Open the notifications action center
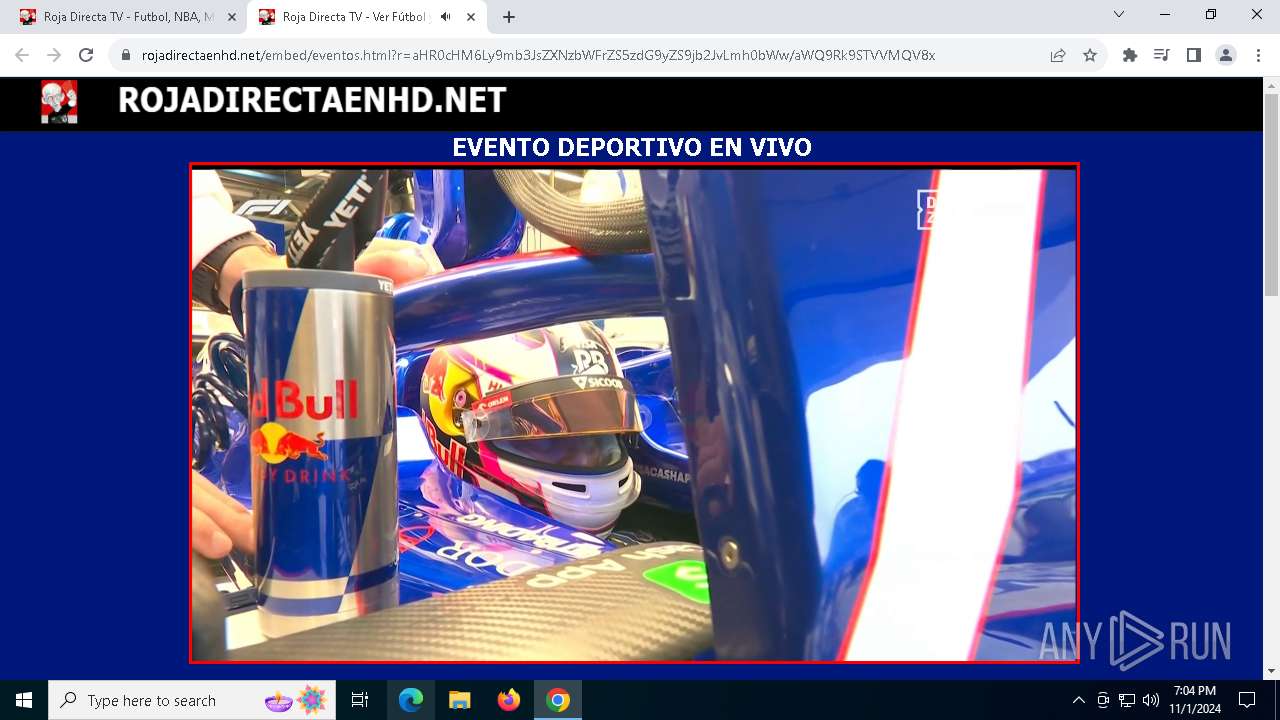This screenshot has height=720, width=1280. pyautogui.click(x=1247, y=700)
